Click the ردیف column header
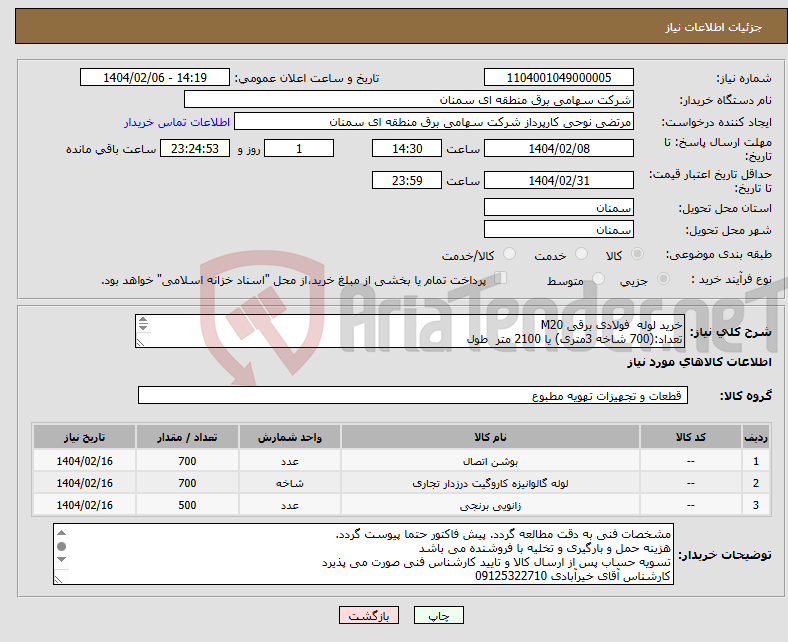Viewport: 788px width, 642px height. [x=756, y=437]
